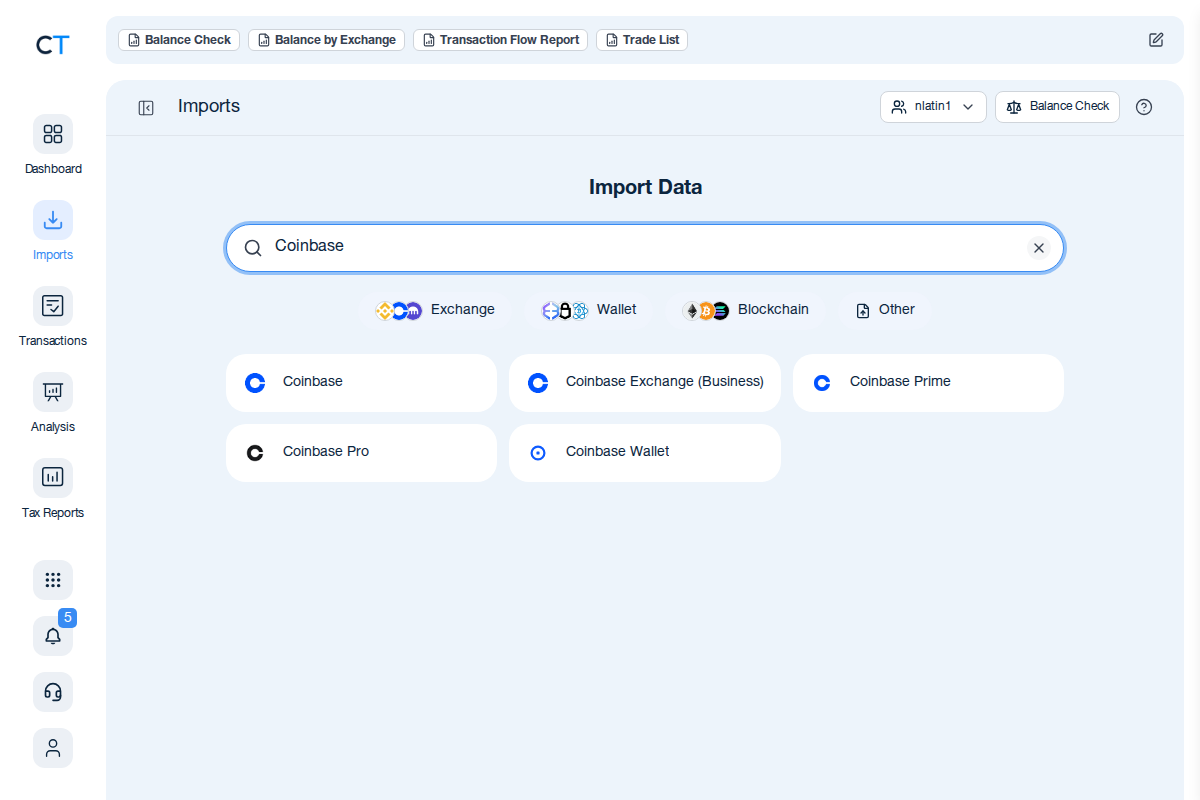Clear the search field with X
Viewport: 1200px width, 800px height.
tap(1039, 248)
